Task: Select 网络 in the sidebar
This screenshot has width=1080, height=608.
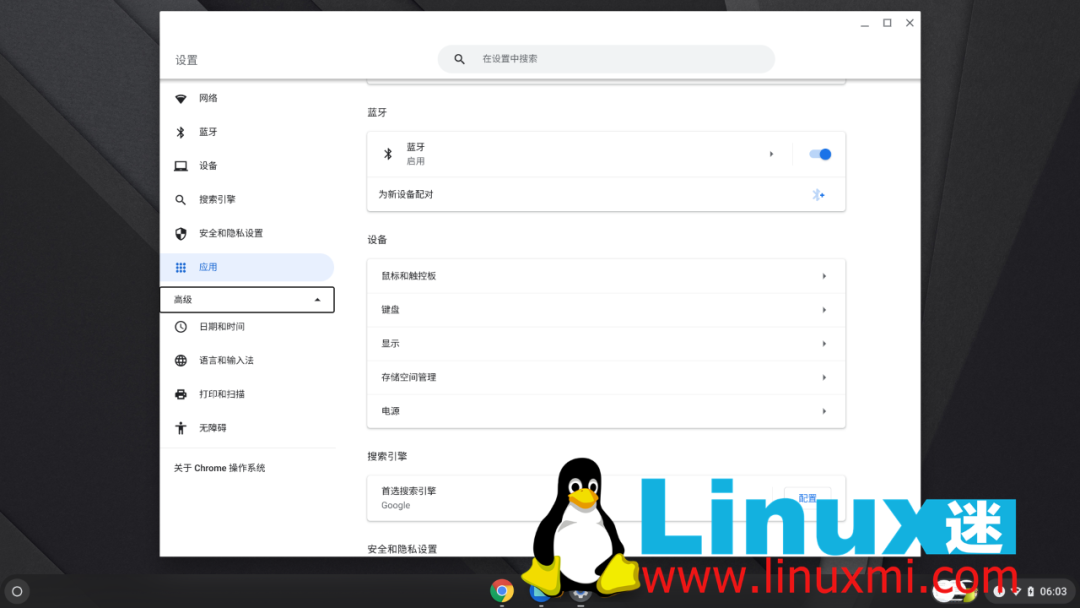Action: [x=247, y=98]
